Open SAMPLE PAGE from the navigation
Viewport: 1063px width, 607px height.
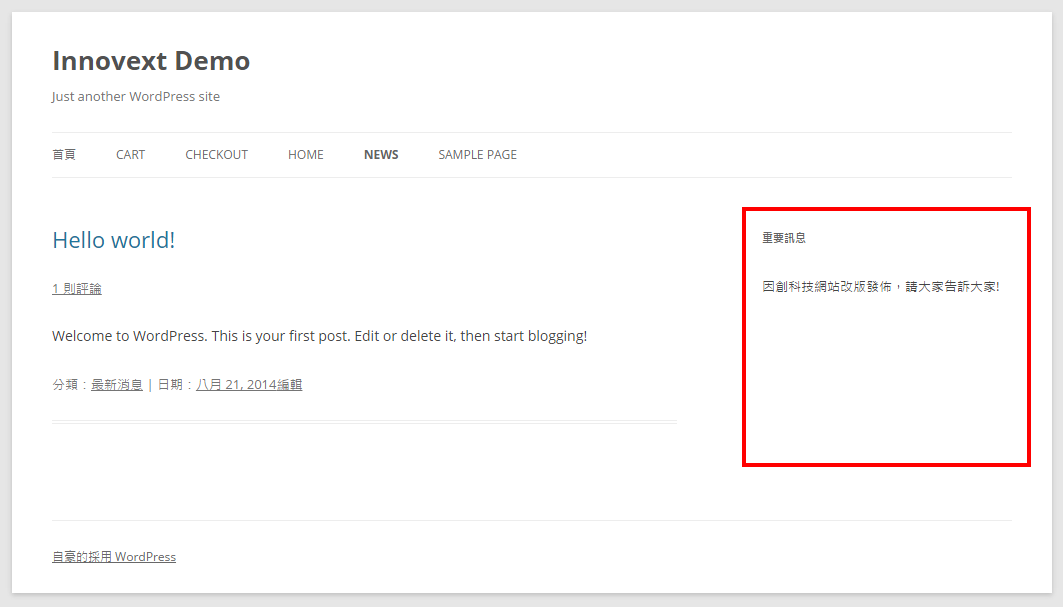(477, 155)
